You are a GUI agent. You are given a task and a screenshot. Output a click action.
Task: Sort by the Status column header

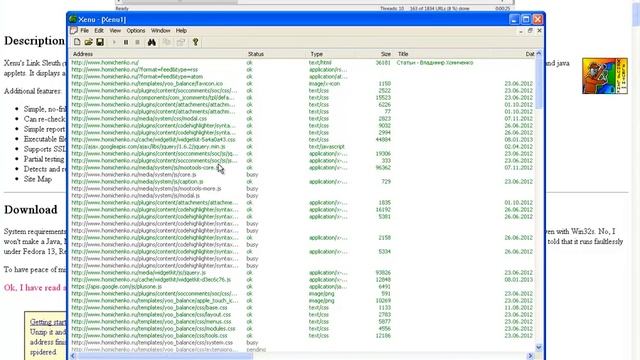click(276, 54)
